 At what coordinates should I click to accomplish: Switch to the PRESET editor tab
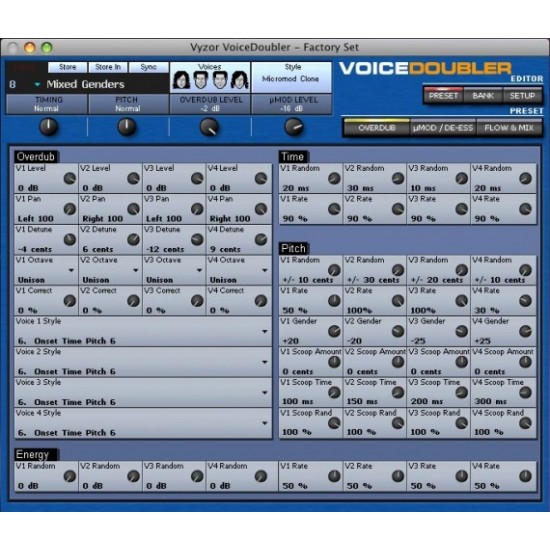443,96
